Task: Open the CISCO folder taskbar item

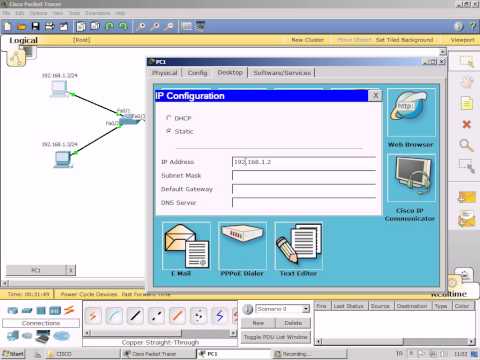Action: tap(82, 354)
